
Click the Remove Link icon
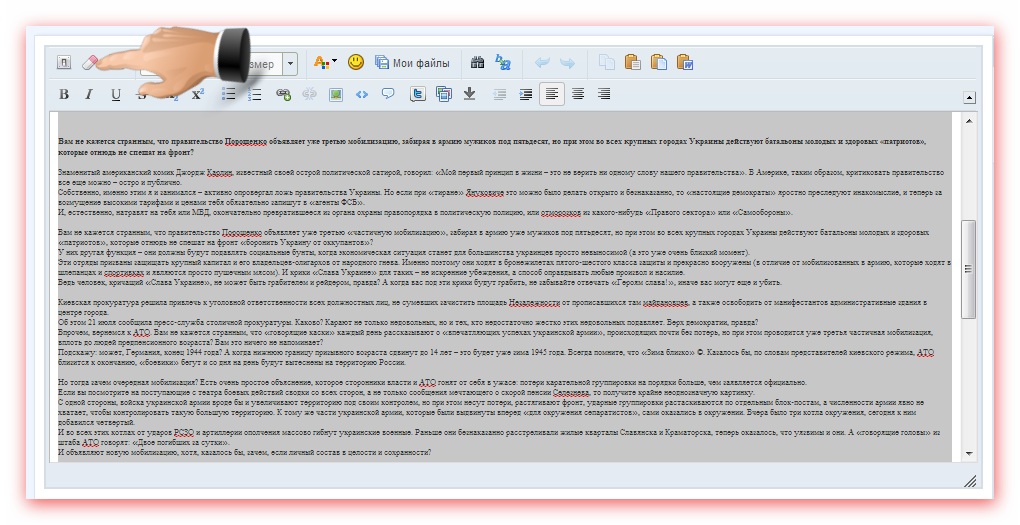click(x=309, y=94)
